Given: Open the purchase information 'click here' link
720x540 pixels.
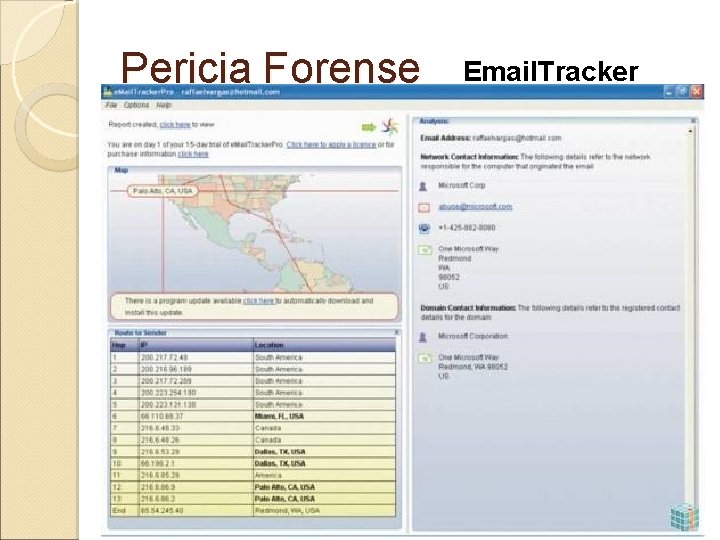Looking at the screenshot, I should (193, 154).
